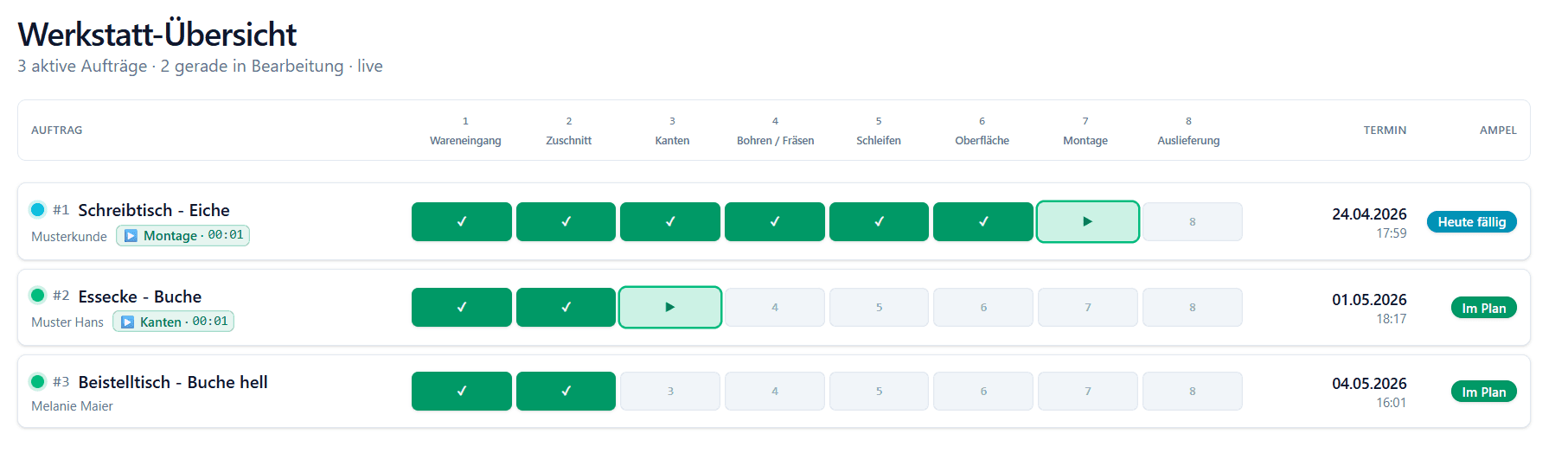This screenshot has width=1568, height=459.
Task: Click play icon in Montage timer badge
Action: click(x=131, y=235)
